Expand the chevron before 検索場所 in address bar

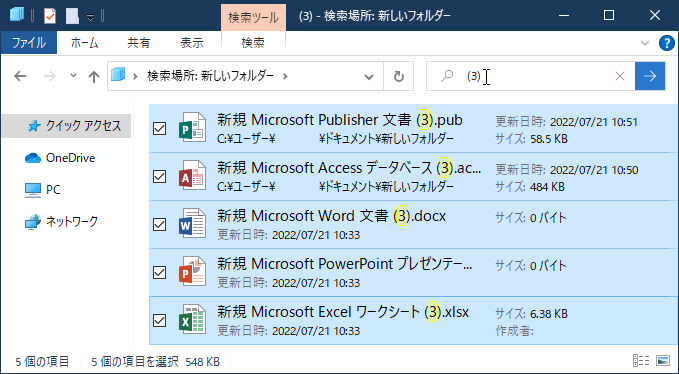pos(136,77)
